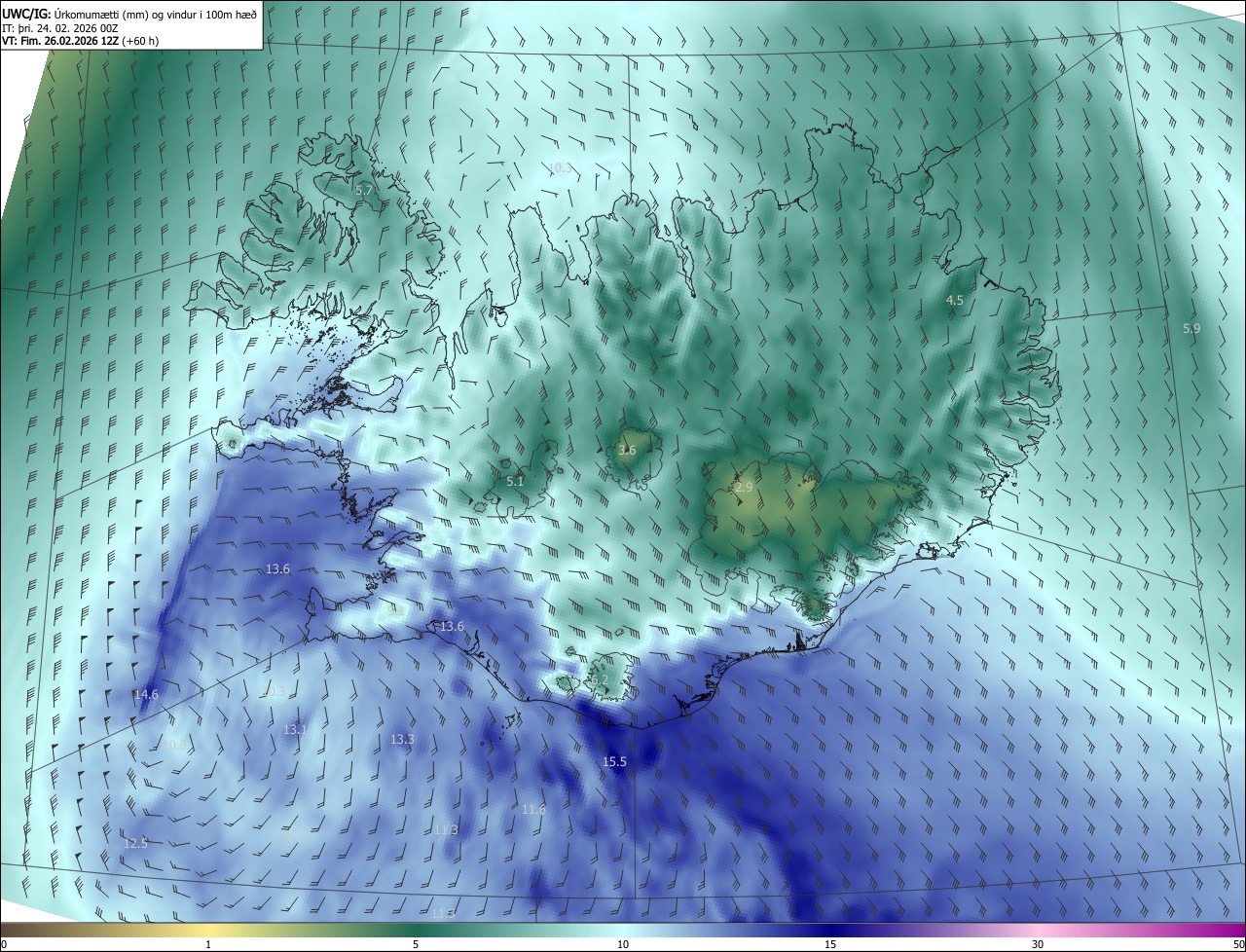Click the 13.1 value south of Reykjanes
Screen dimensions: 1246x952
click(x=295, y=730)
